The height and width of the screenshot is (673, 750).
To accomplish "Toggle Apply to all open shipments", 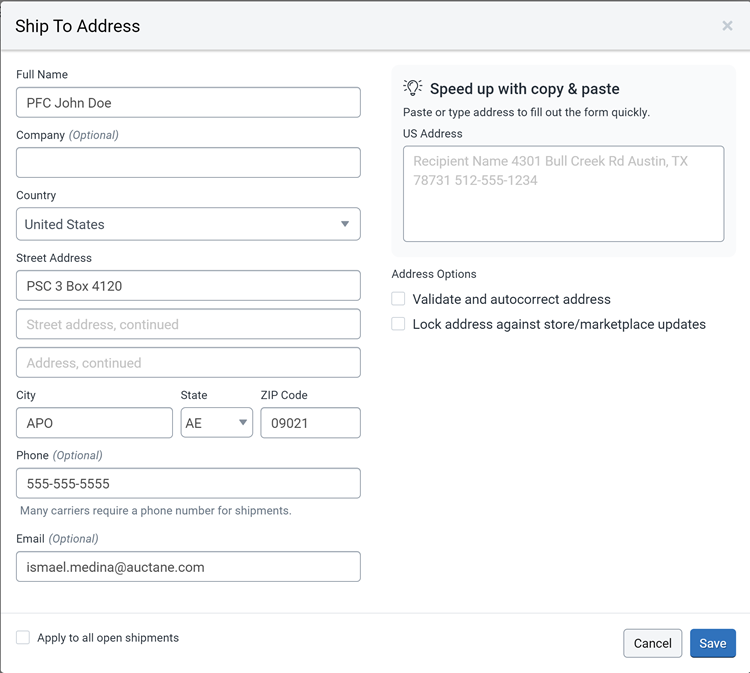I will [23, 638].
